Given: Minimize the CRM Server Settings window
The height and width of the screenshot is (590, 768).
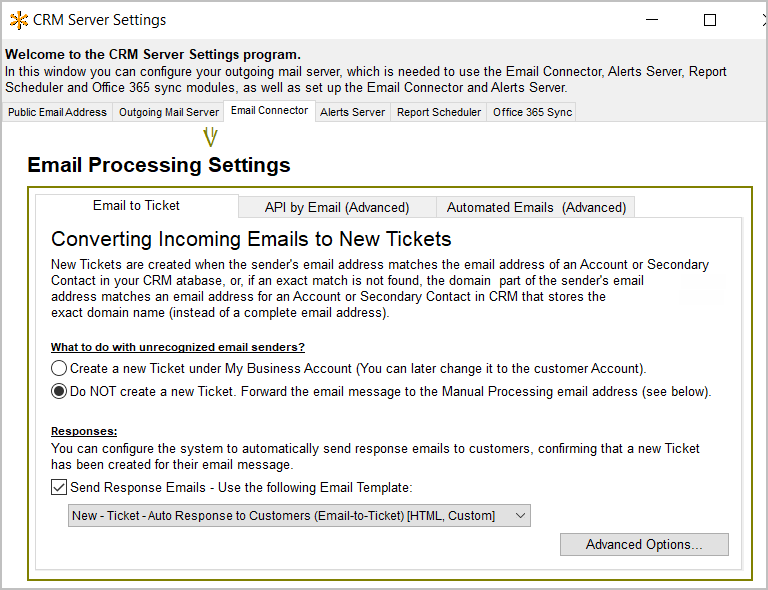Looking at the screenshot, I should (x=652, y=20).
